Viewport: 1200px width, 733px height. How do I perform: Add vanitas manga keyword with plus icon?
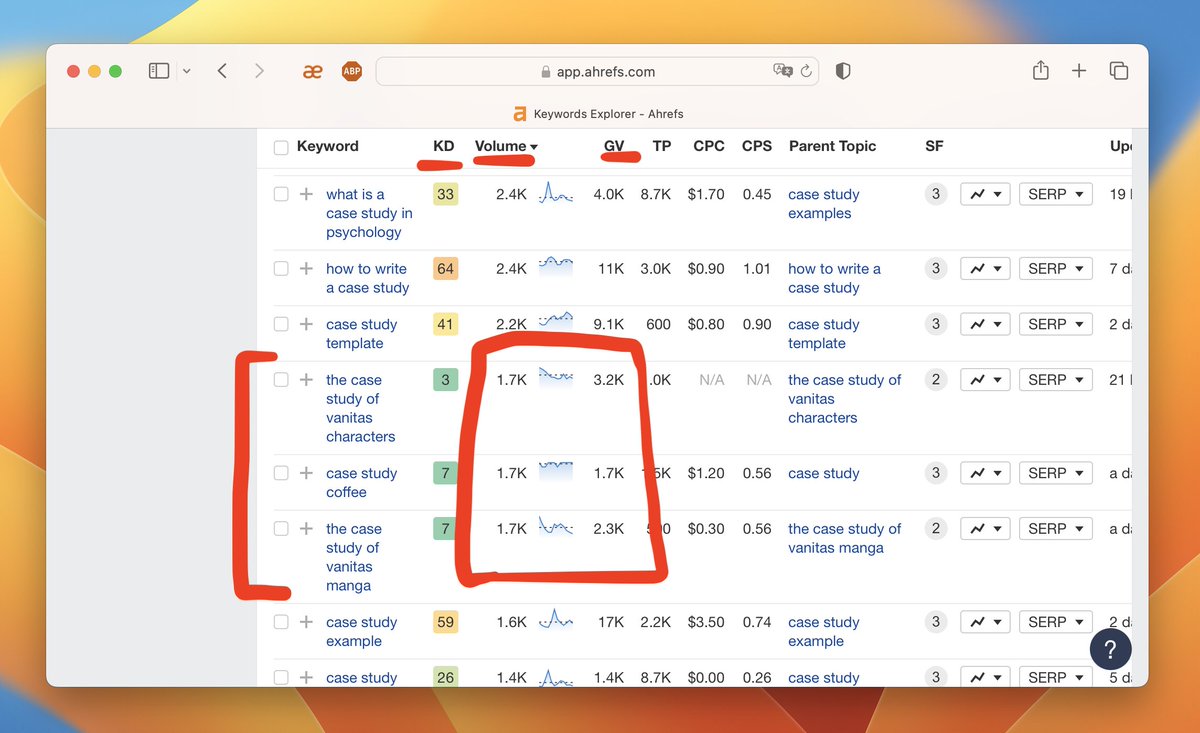(306, 528)
